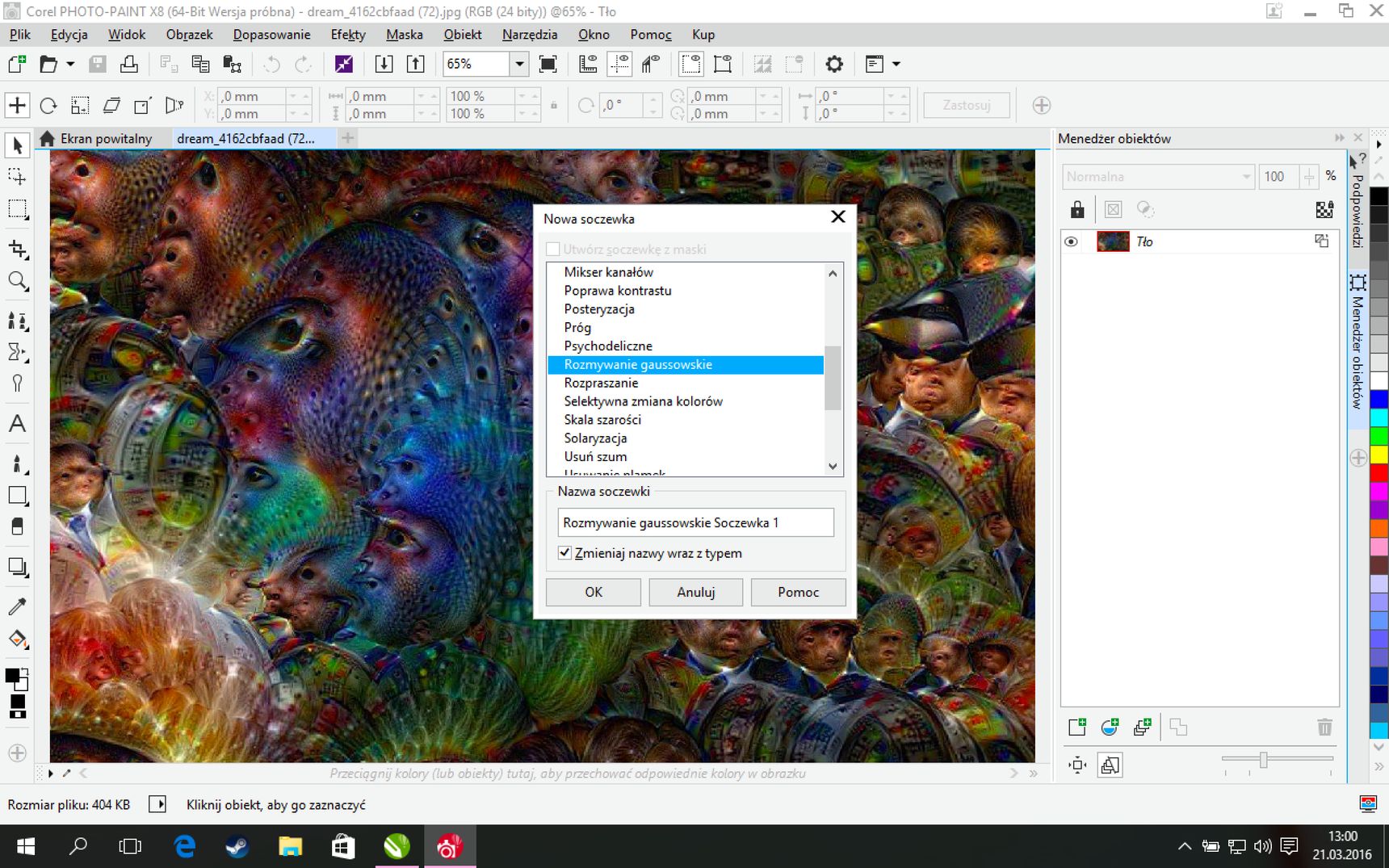Open the Efekty menu
This screenshot has width=1389, height=868.
pyautogui.click(x=348, y=35)
